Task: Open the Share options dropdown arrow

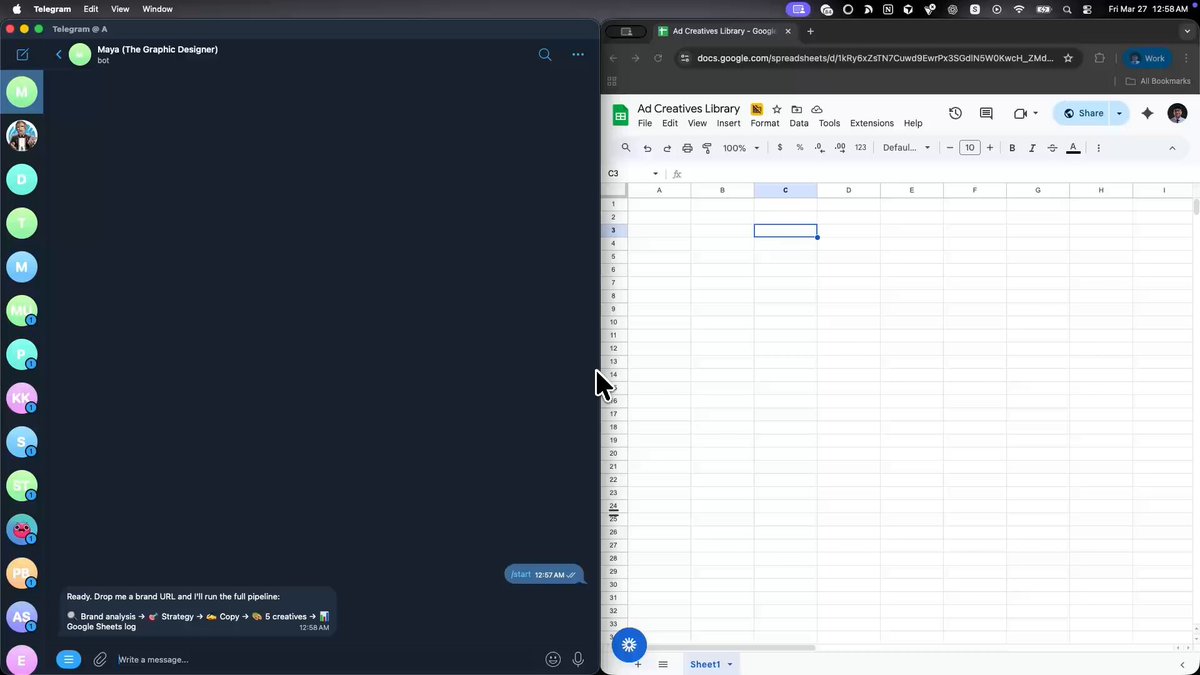Action: (1119, 114)
